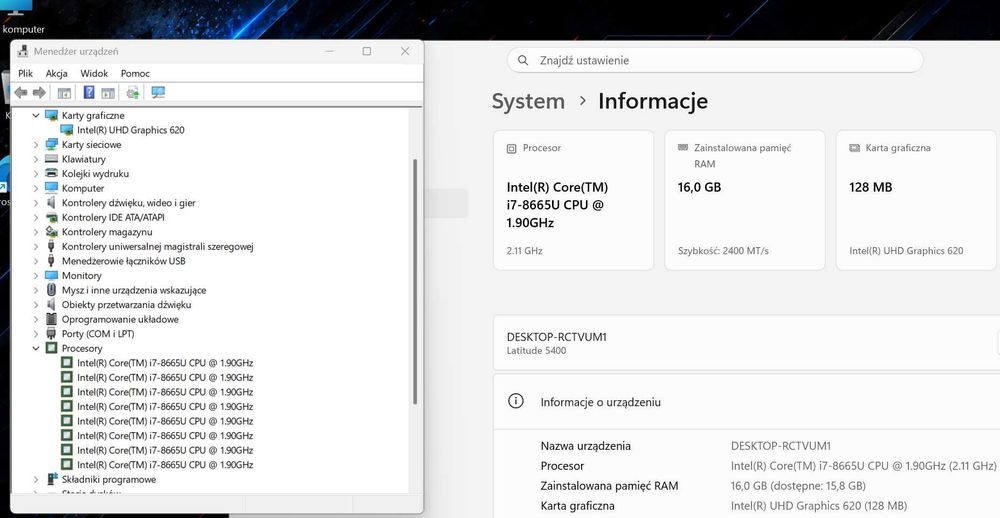The image size is (1000, 518).
Task: Expand the Karty sieciowe node
Action: click(36, 145)
